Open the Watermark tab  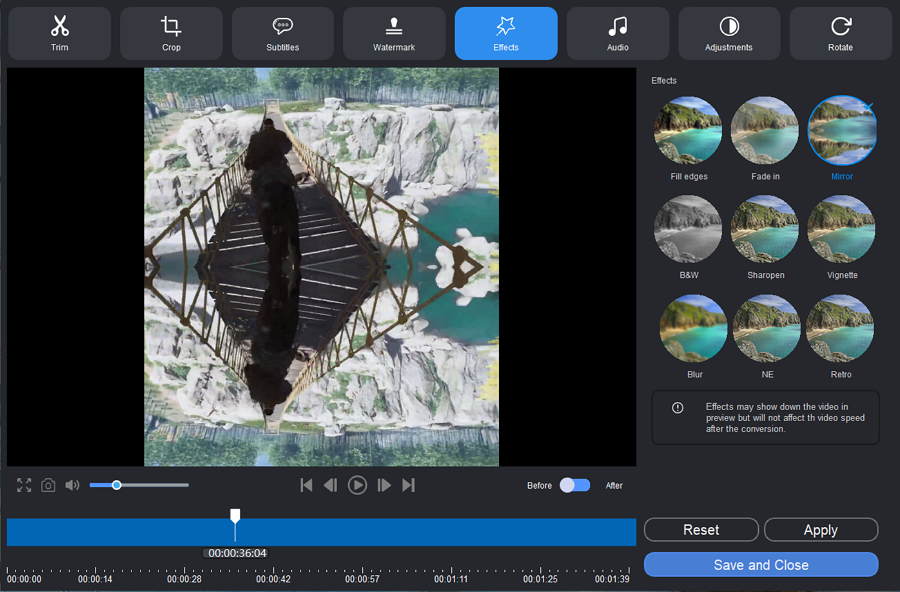[x=394, y=33]
